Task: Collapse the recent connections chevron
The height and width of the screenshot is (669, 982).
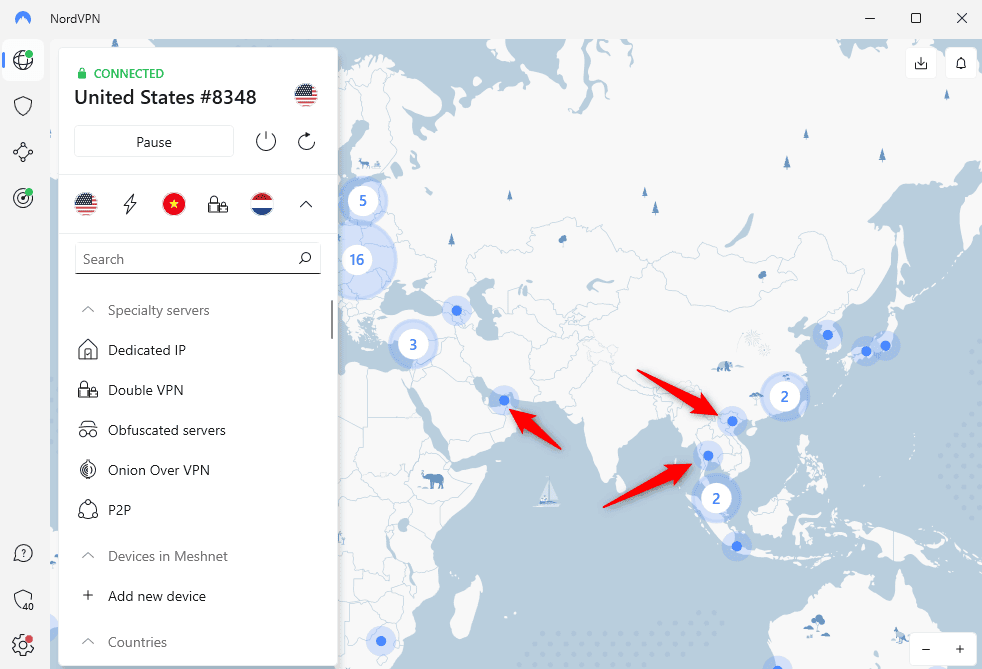Action: coord(306,205)
